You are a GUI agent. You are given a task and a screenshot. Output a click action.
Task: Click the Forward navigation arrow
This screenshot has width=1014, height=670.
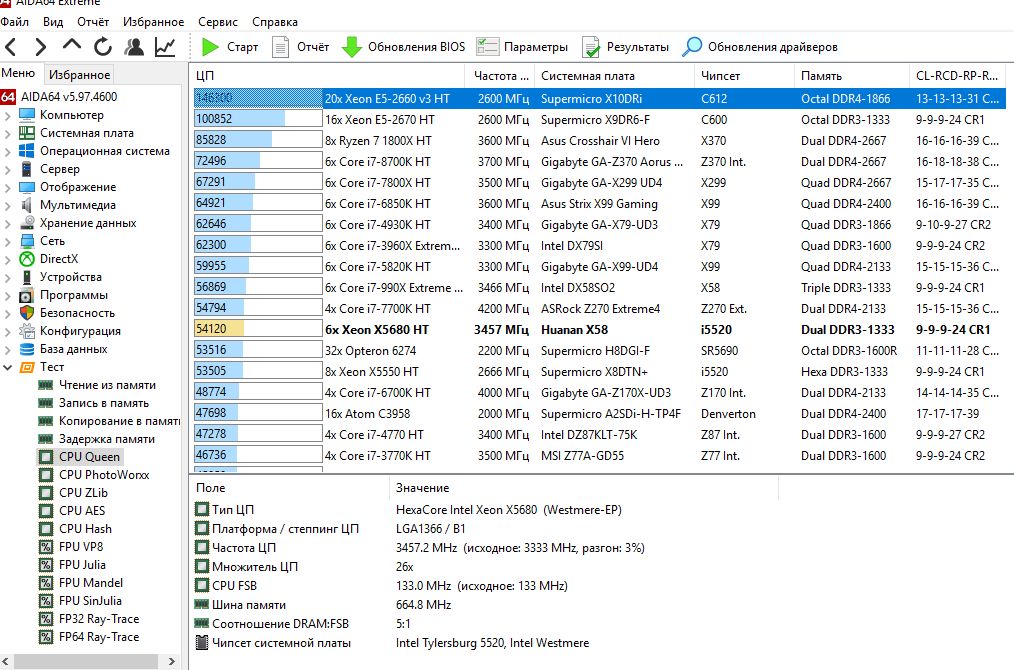click(x=41, y=47)
